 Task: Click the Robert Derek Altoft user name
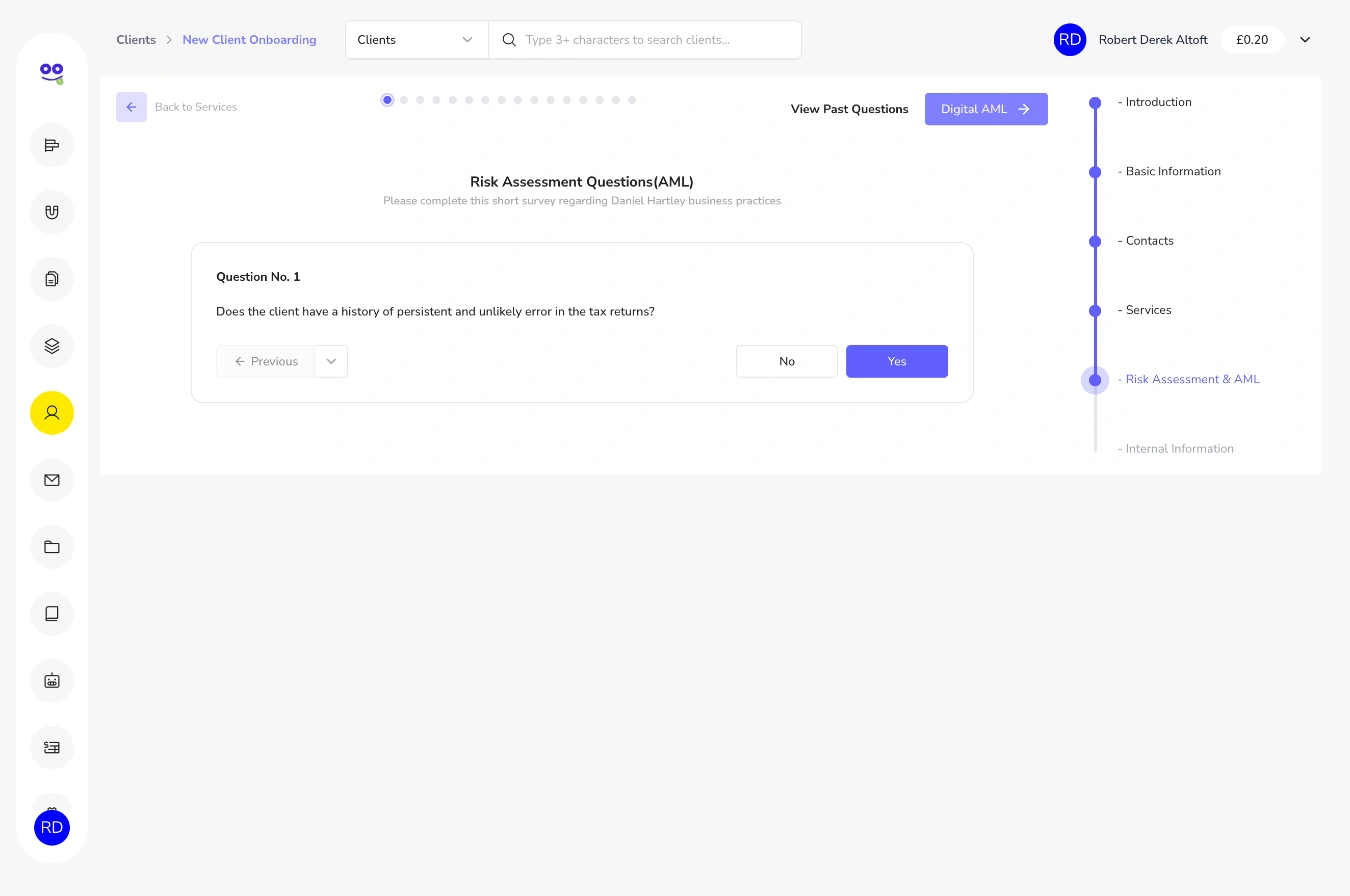(x=1153, y=40)
